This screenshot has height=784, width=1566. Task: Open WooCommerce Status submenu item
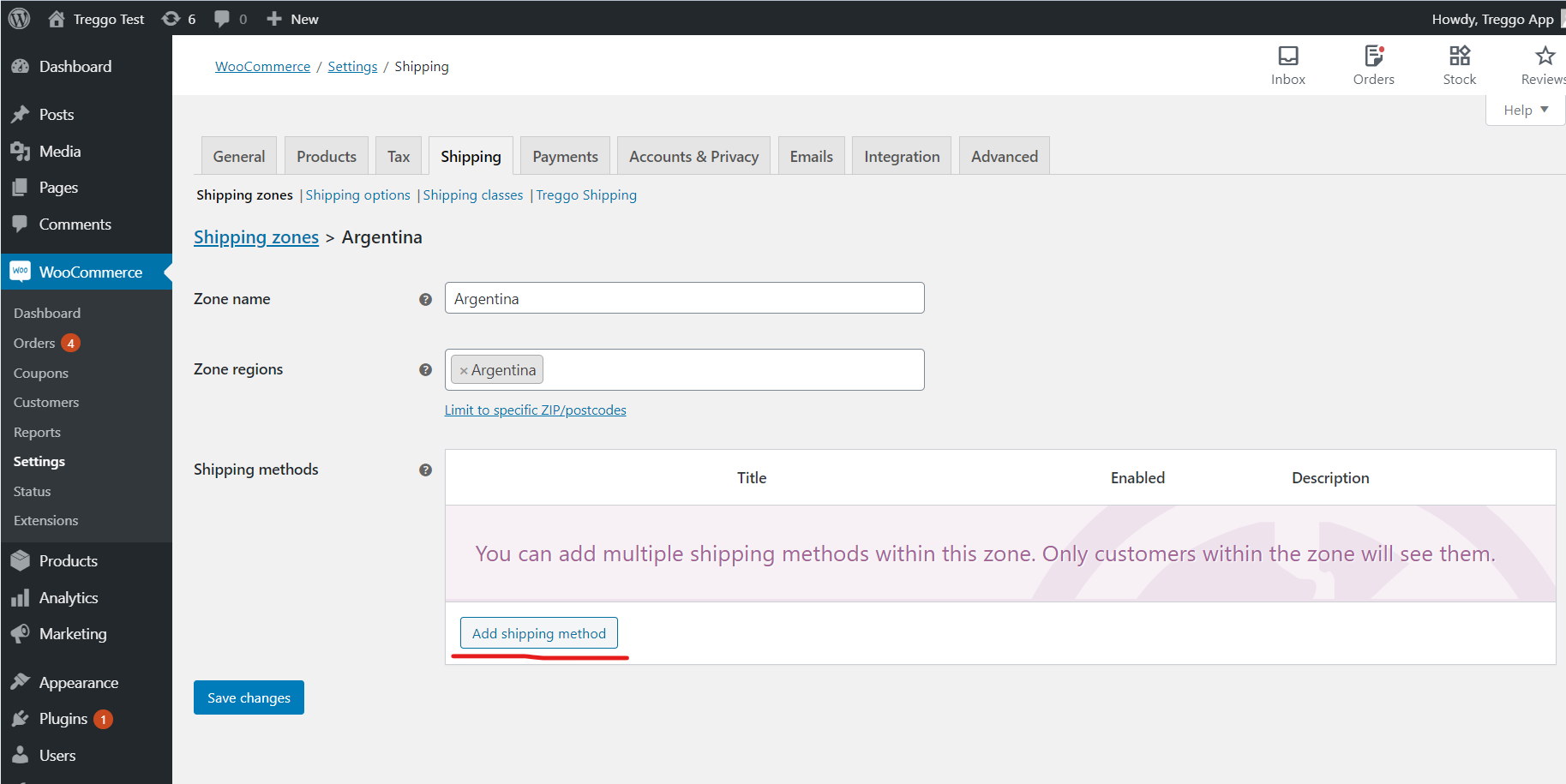33,492
